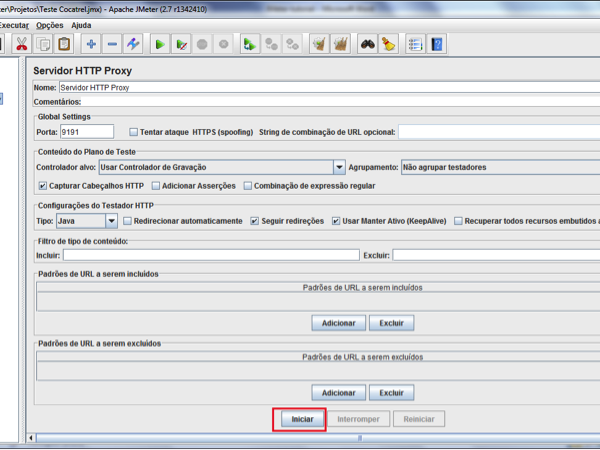Open the Ajuda menu
600x450 pixels.
[x=81, y=25]
